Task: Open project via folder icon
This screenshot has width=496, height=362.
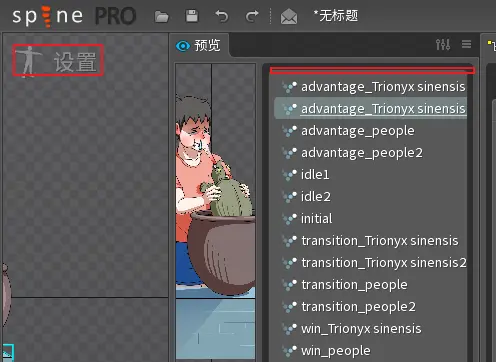Action: tap(162, 16)
